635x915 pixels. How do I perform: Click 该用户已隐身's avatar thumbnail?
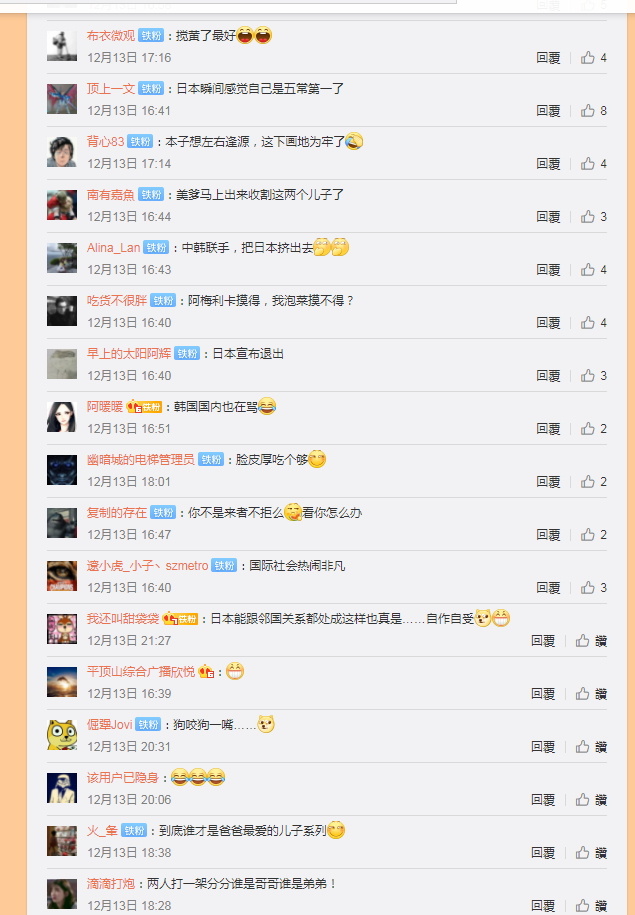click(62, 788)
